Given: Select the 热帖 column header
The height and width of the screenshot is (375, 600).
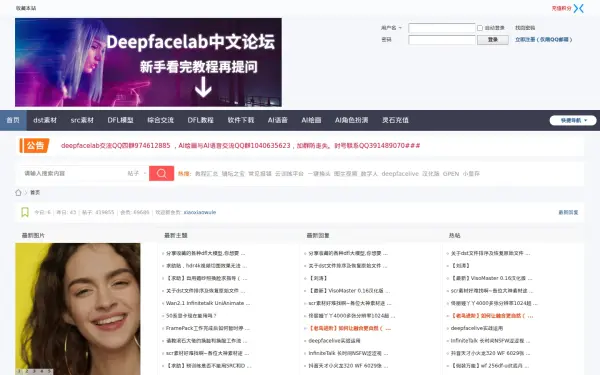Looking at the screenshot, I should (455, 235).
